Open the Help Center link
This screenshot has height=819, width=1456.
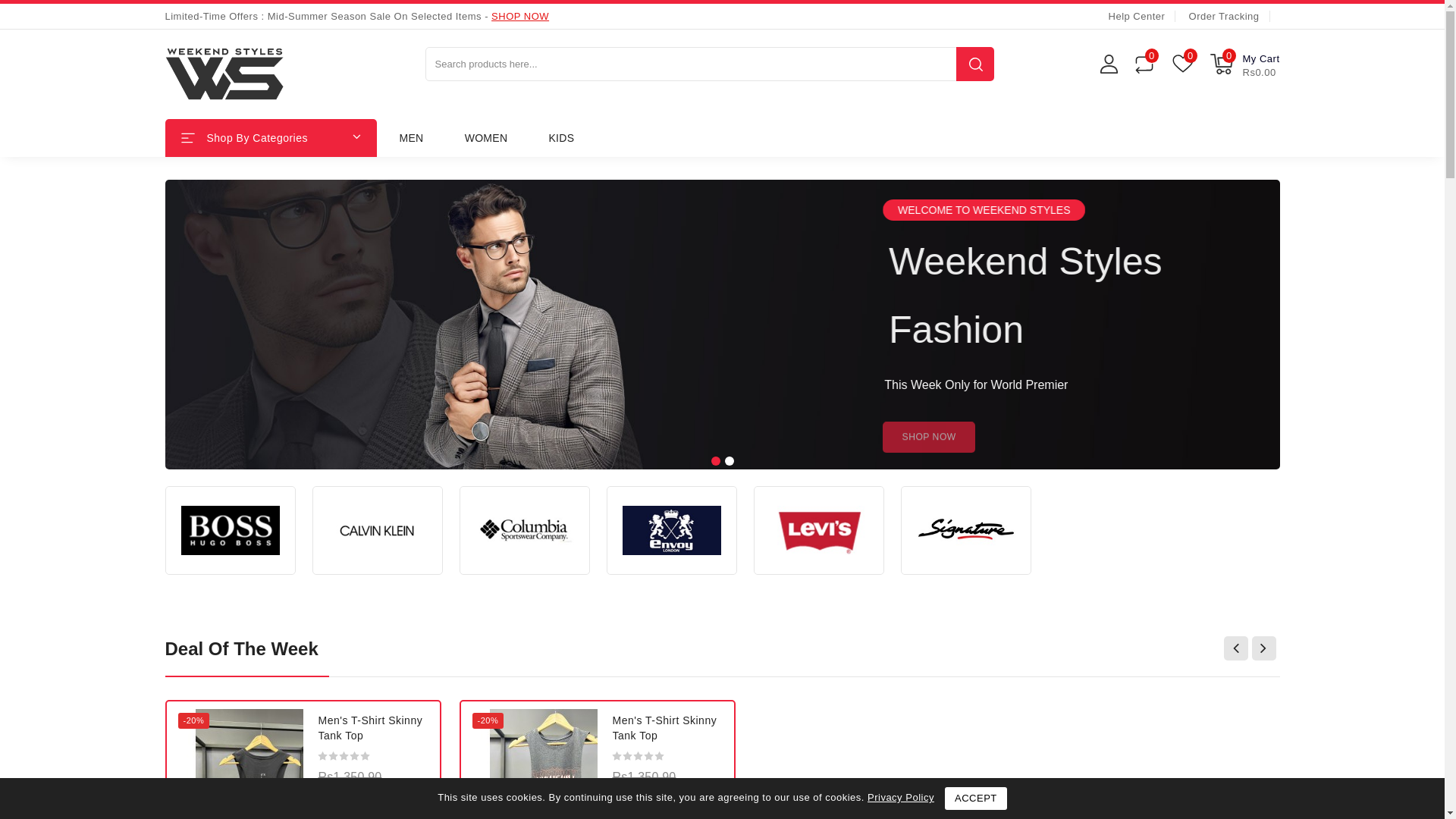pyautogui.click(x=1136, y=16)
